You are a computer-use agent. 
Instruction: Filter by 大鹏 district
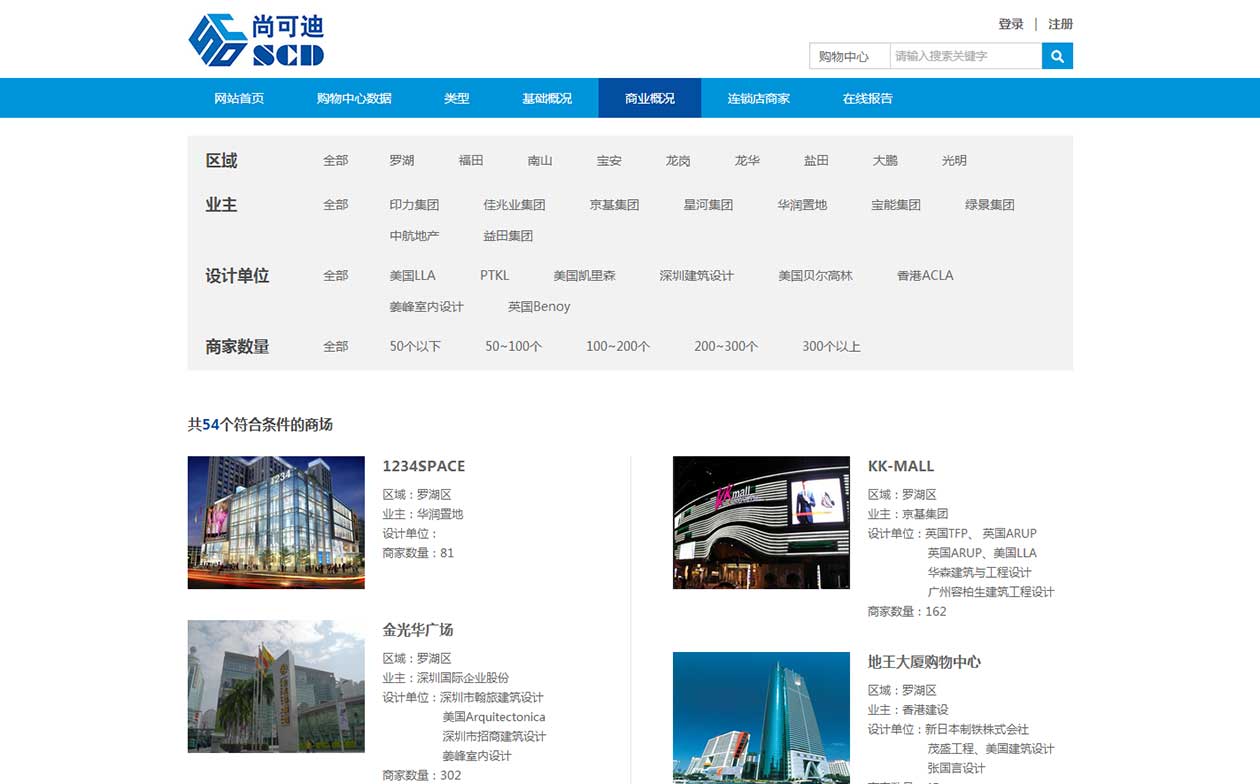(x=885, y=160)
